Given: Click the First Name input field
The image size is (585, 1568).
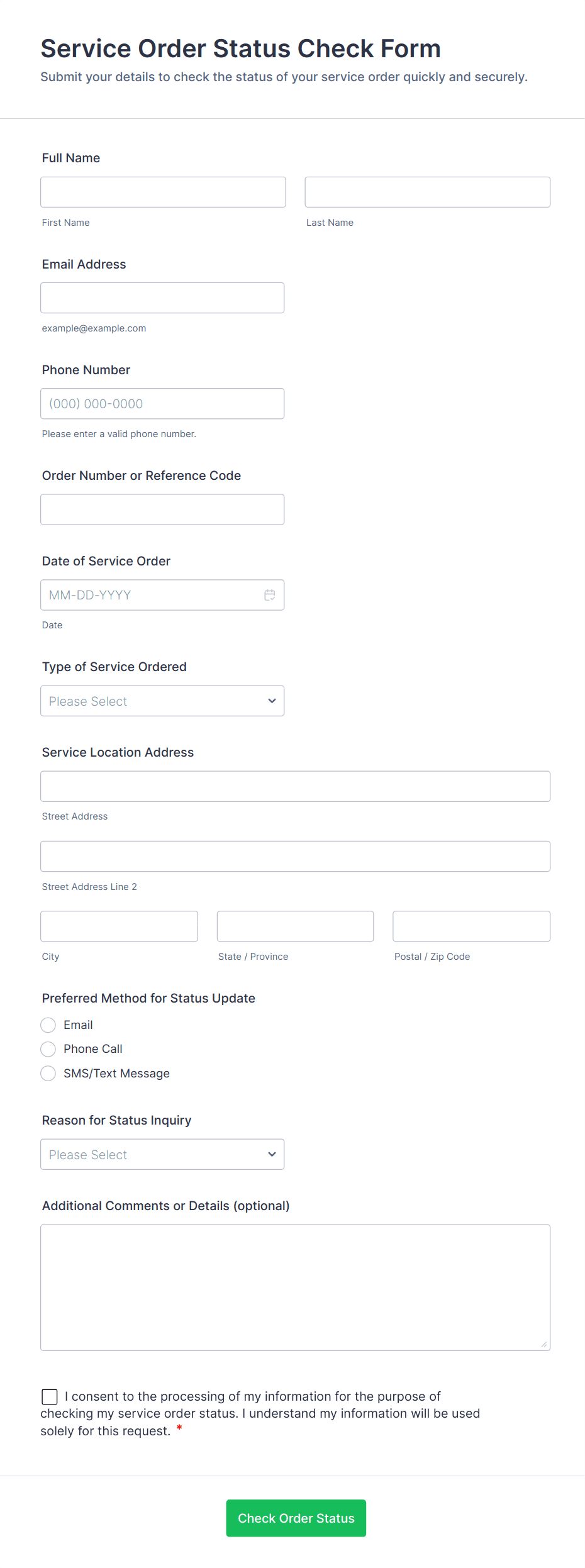Looking at the screenshot, I should [x=163, y=192].
